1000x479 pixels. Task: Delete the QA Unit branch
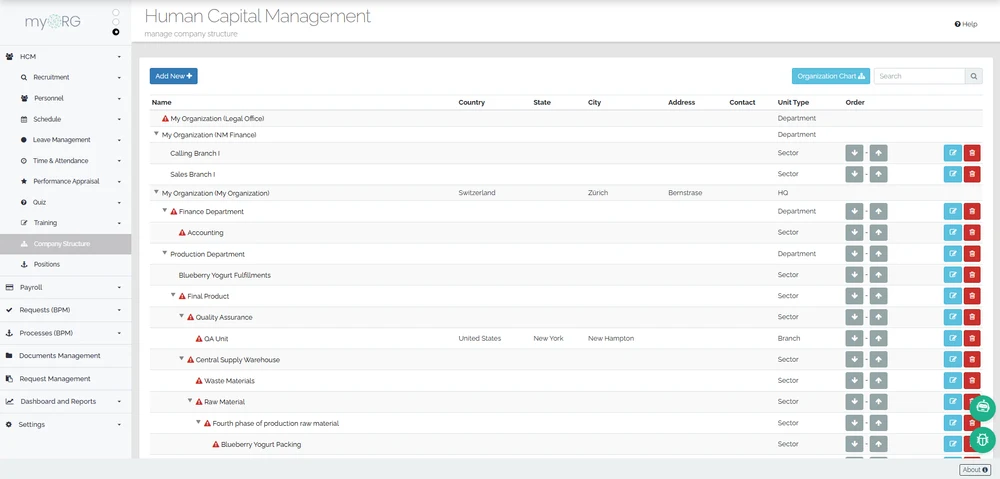pos(972,339)
